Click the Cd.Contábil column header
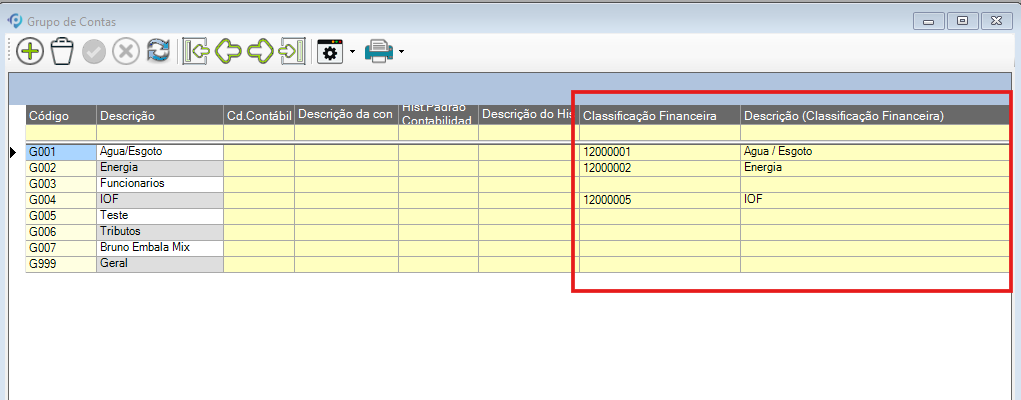The width and height of the screenshot is (1021, 400). 258,116
